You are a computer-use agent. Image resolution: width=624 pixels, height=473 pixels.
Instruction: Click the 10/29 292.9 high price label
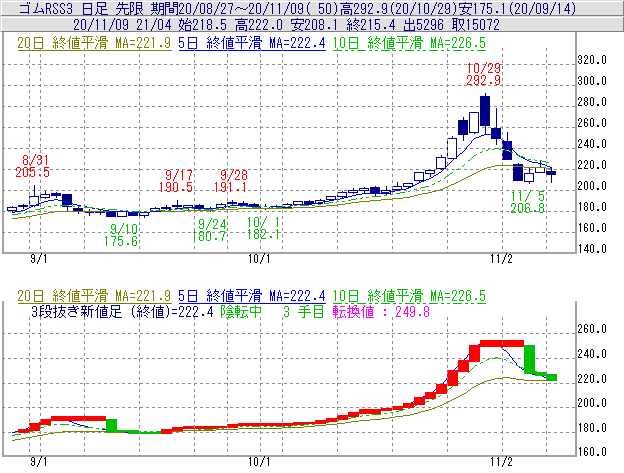coord(484,74)
